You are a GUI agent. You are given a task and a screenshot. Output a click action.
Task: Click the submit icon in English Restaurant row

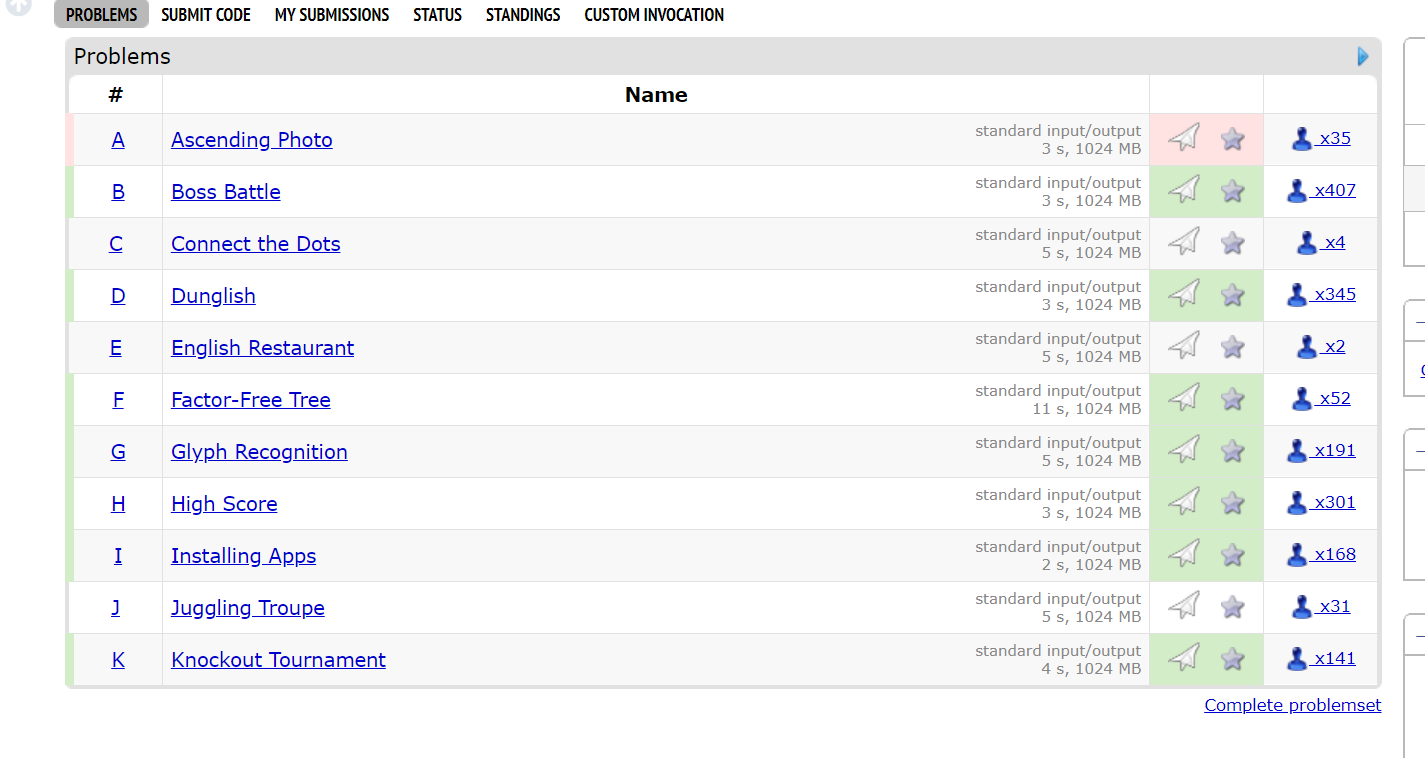pyautogui.click(x=1184, y=346)
